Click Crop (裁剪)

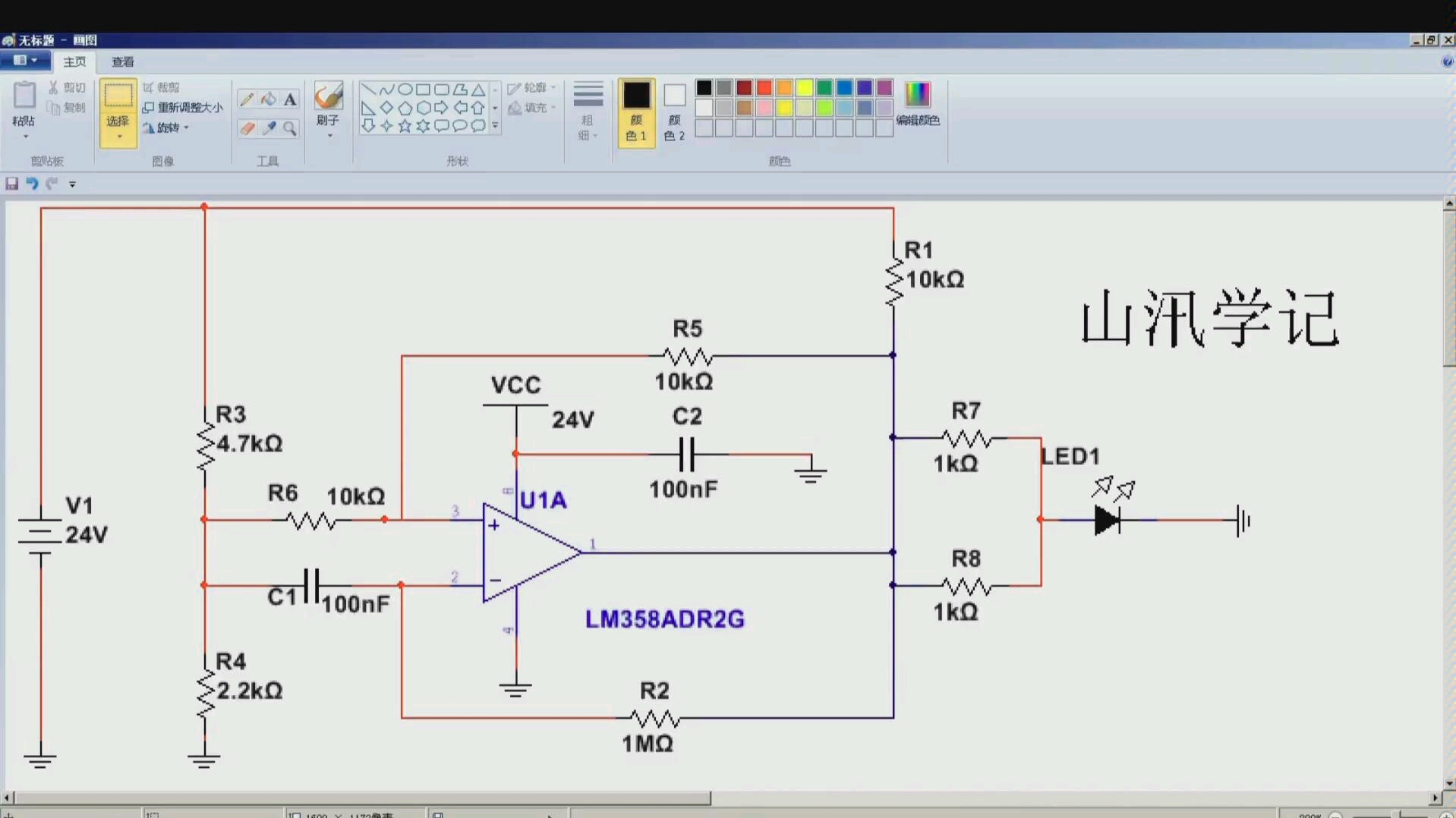(x=162, y=88)
